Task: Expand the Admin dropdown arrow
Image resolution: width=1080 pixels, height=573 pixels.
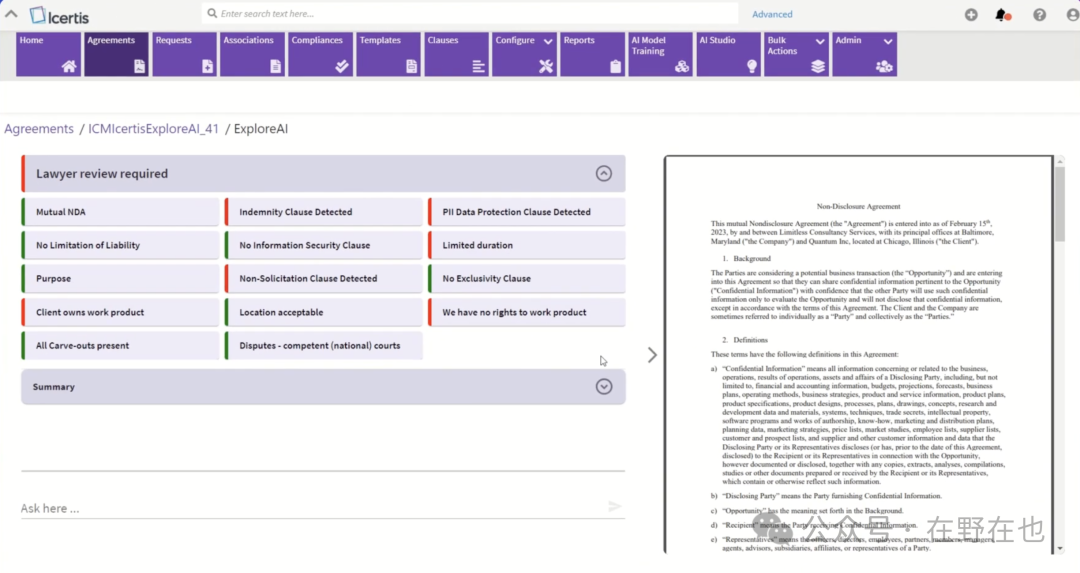Action: 888,41
